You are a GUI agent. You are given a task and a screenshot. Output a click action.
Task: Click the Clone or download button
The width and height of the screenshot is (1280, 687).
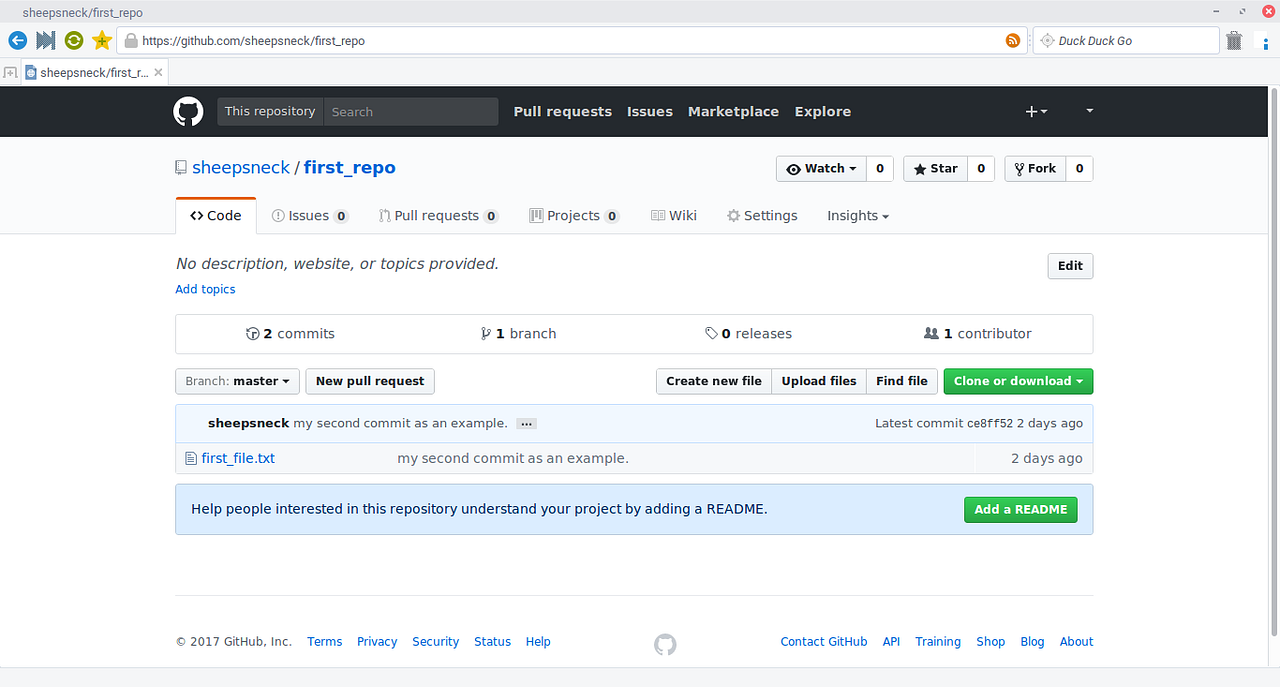point(1018,381)
